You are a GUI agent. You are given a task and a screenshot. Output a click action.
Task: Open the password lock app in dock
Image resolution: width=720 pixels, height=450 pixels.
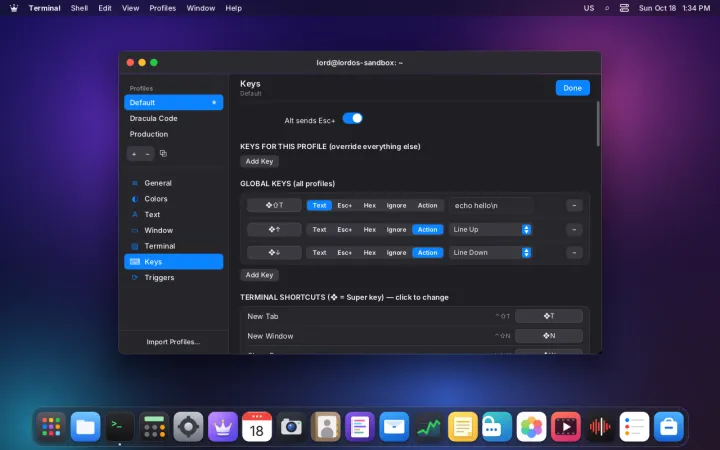(x=497, y=427)
